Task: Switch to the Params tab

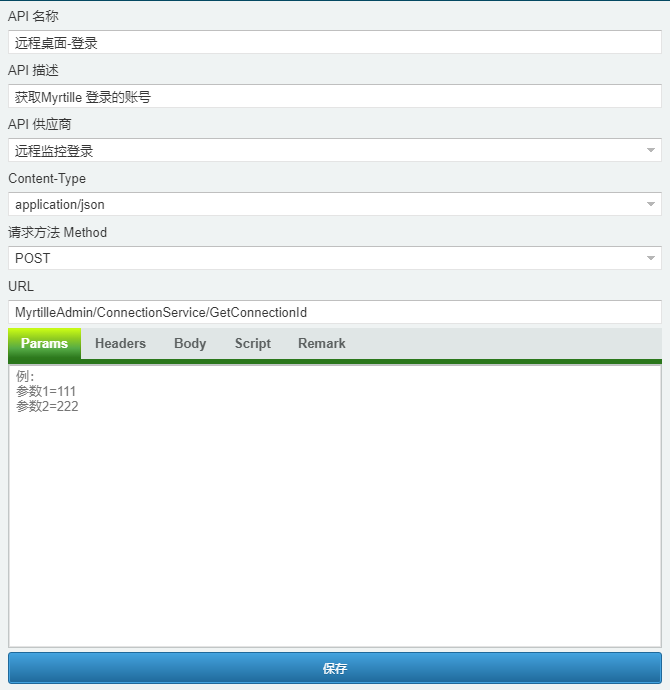Action: pyautogui.click(x=44, y=343)
